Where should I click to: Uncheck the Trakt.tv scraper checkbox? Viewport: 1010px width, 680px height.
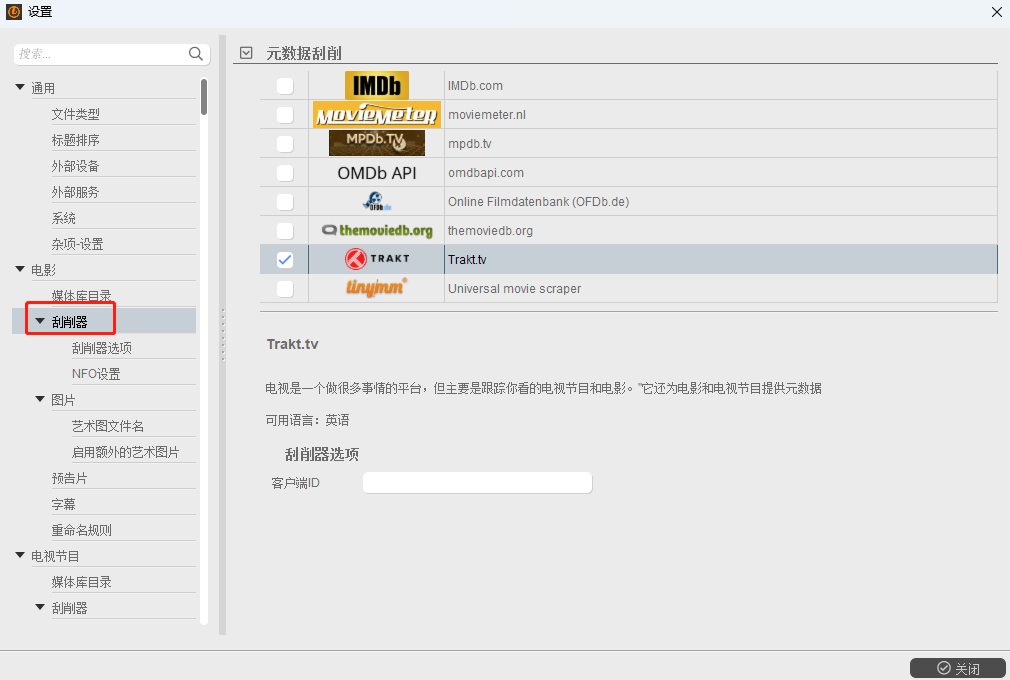point(285,260)
